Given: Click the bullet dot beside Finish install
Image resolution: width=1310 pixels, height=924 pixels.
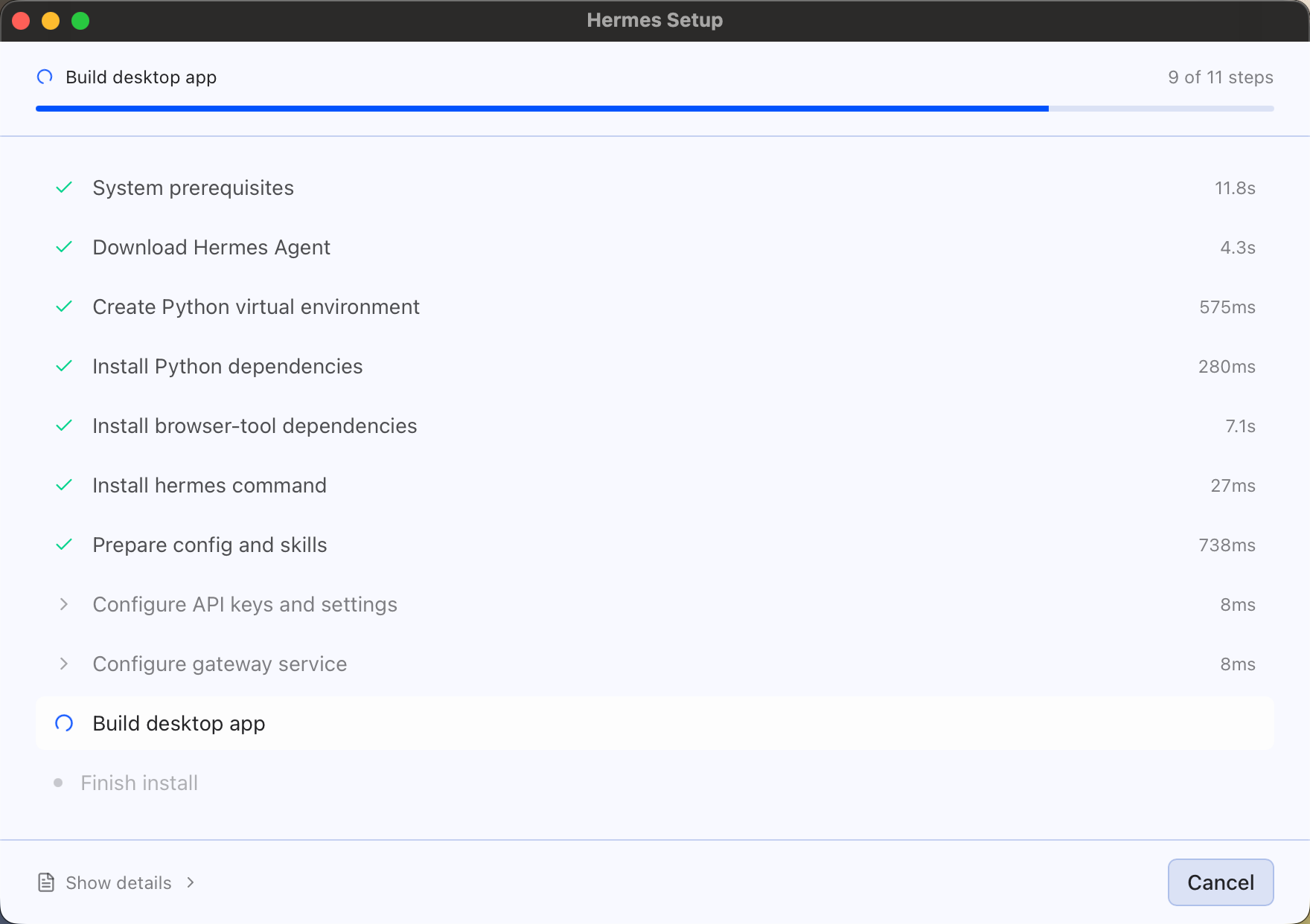Looking at the screenshot, I should point(58,783).
